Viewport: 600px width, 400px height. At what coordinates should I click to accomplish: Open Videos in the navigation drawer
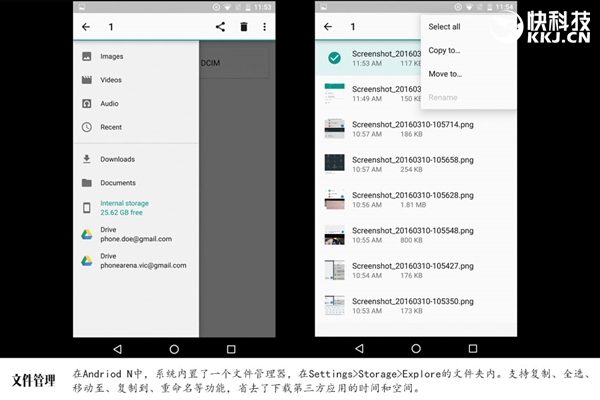[x=111, y=80]
